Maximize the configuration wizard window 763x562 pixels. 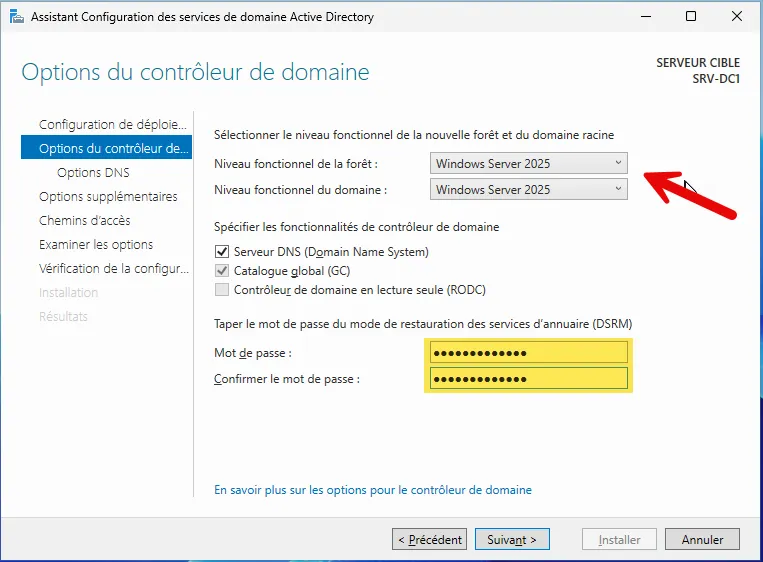click(x=690, y=16)
